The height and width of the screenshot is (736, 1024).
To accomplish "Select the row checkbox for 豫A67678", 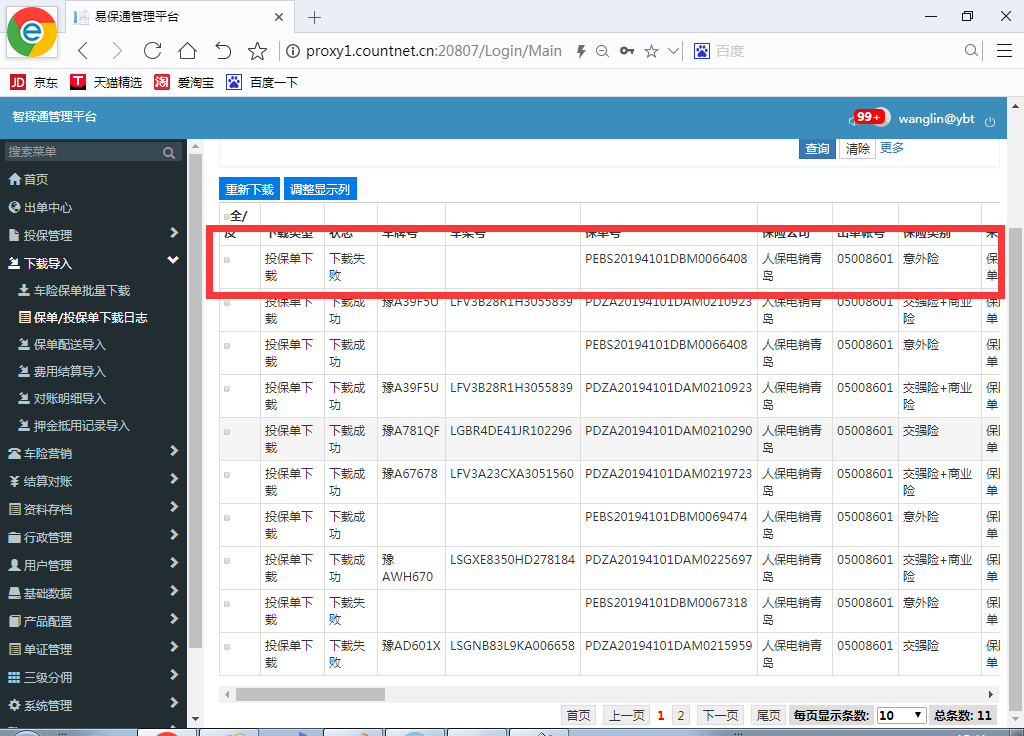I will (x=227, y=475).
